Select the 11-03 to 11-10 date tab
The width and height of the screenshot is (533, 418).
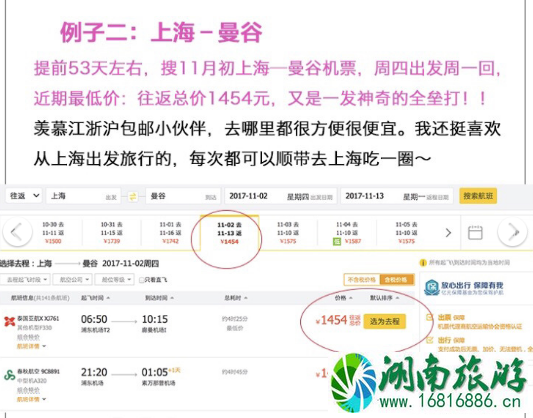(x=288, y=233)
